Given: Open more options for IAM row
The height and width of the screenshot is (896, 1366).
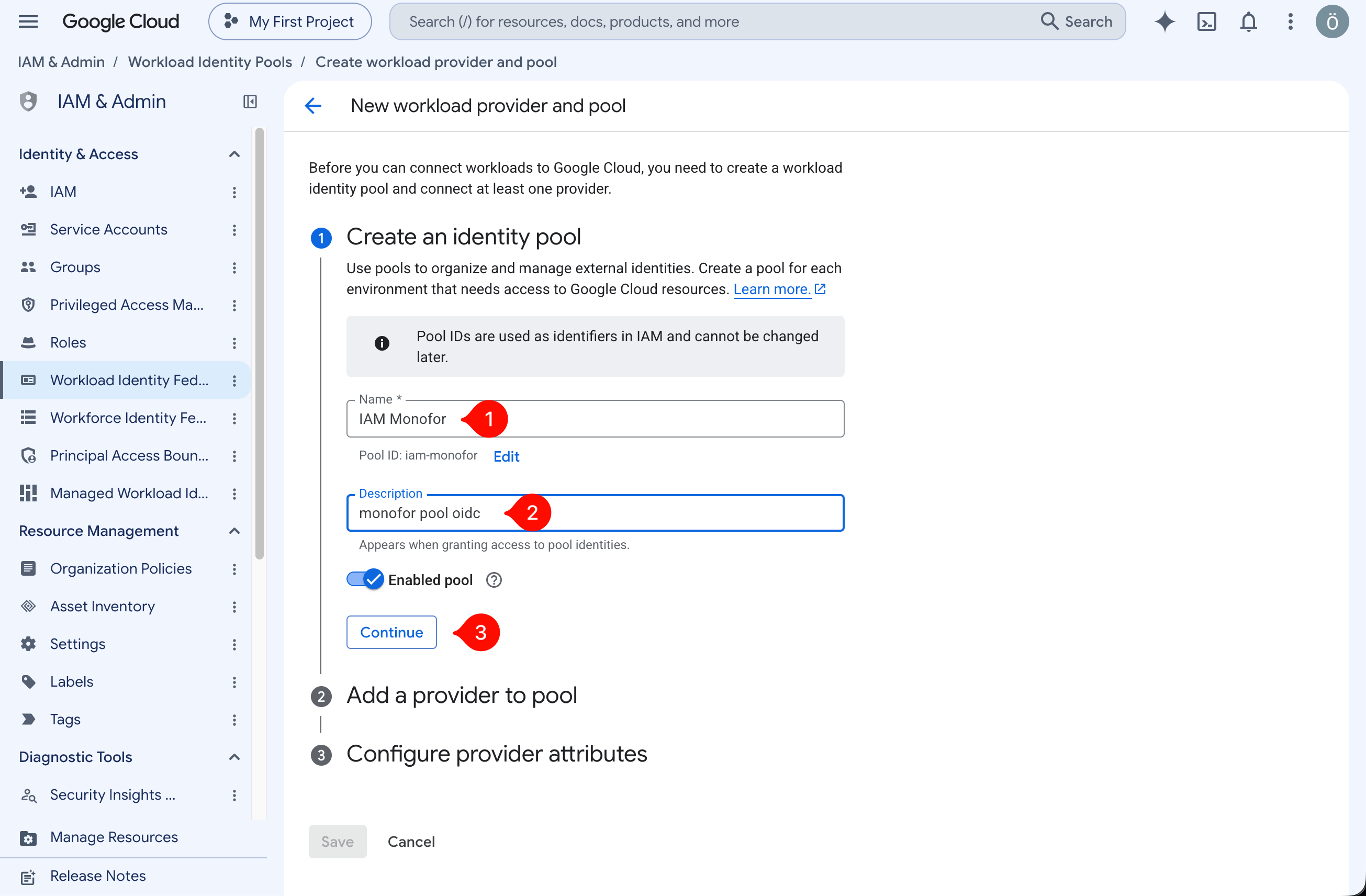Looking at the screenshot, I should click(x=234, y=192).
